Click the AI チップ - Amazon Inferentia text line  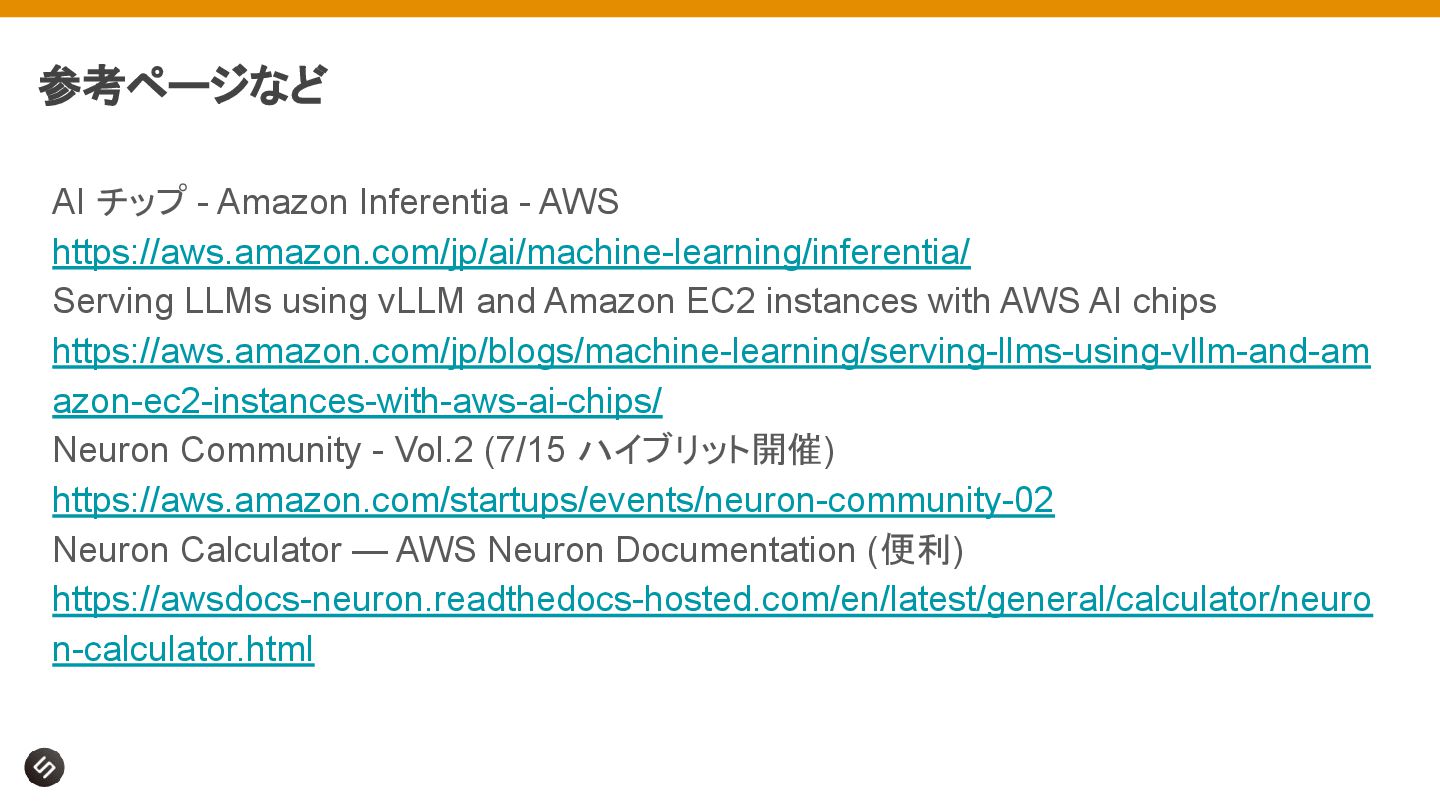coord(335,202)
